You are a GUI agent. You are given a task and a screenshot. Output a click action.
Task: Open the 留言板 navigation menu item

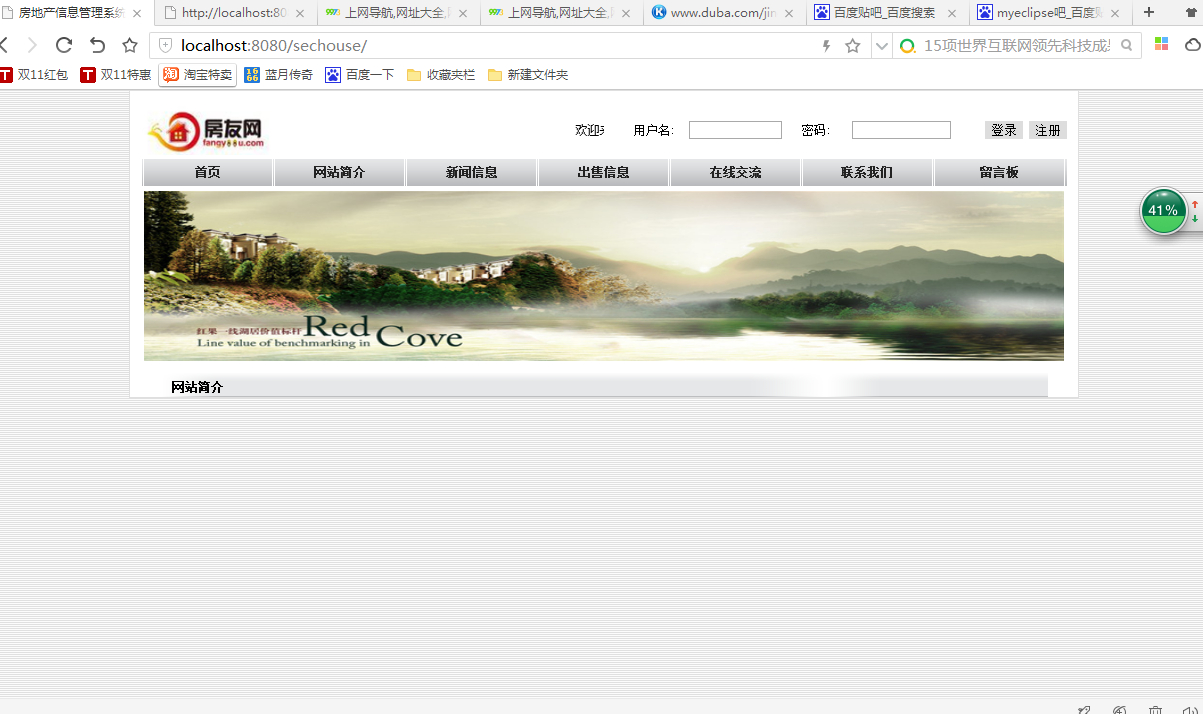click(x=999, y=173)
